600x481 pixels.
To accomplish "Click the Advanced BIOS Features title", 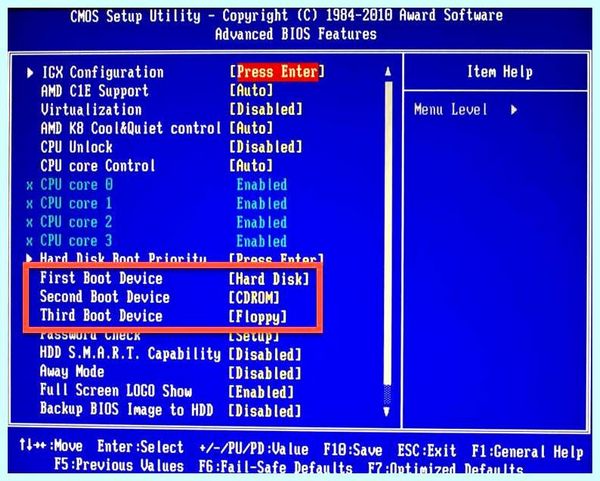I will tap(296, 34).
